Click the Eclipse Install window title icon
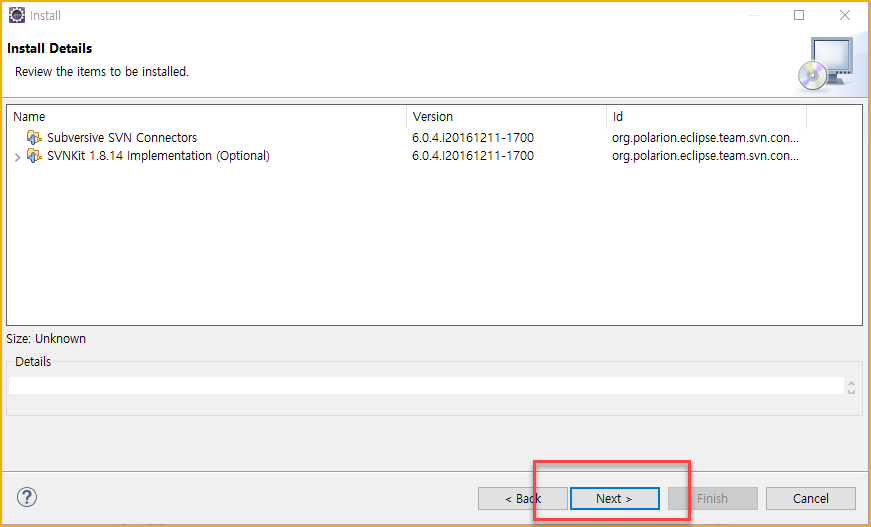This screenshot has width=871, height=527. (x=17, y=15)
